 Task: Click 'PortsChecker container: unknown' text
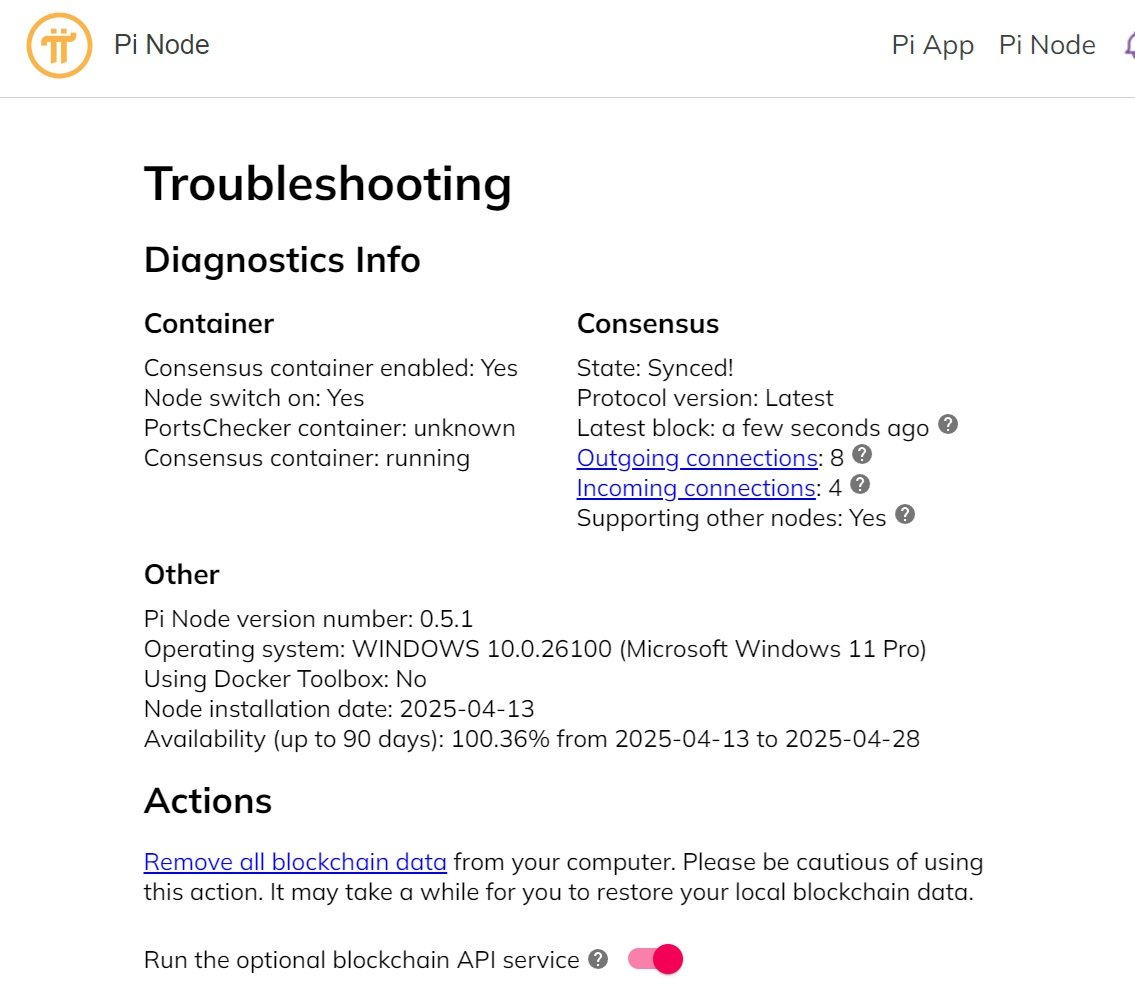[329, 428]
